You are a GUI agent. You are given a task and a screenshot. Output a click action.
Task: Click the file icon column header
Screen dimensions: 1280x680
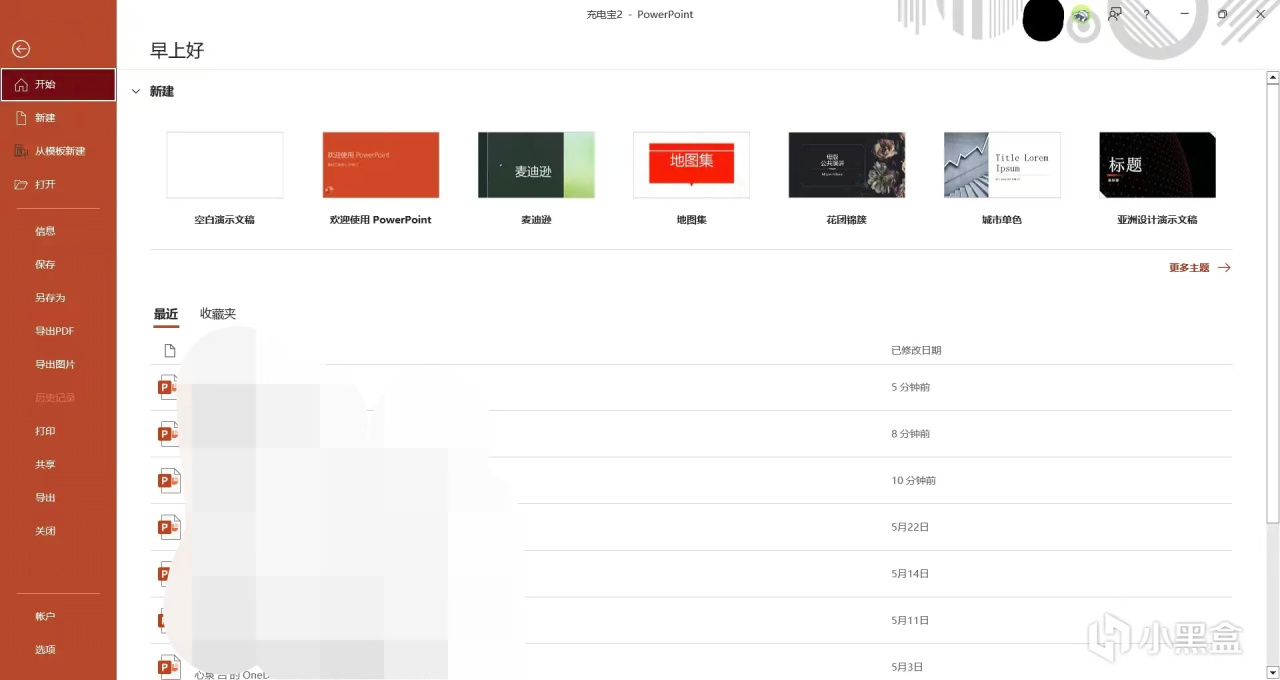(170, 351)
